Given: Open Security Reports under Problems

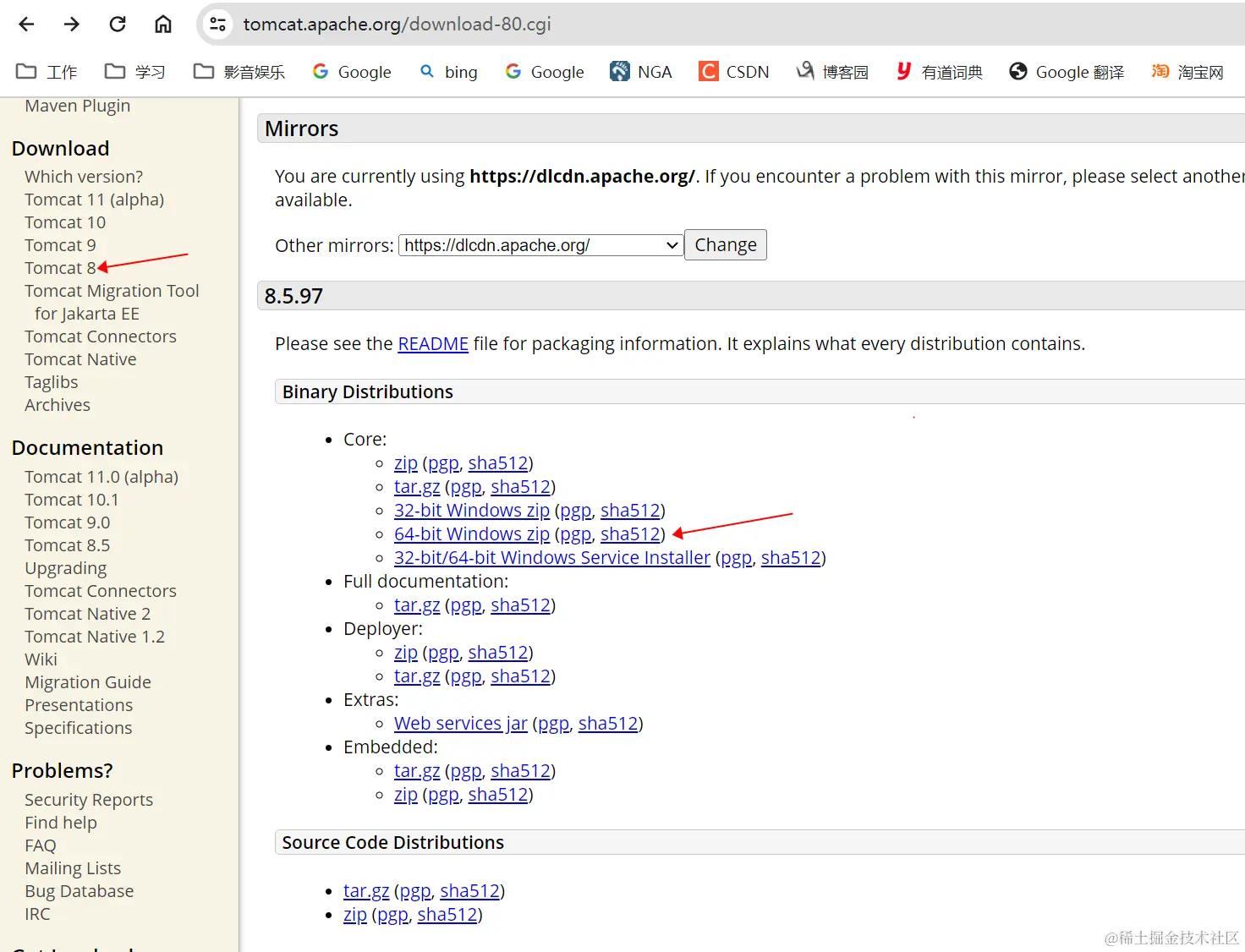Looking at the screenshot, I should point(89,800).
